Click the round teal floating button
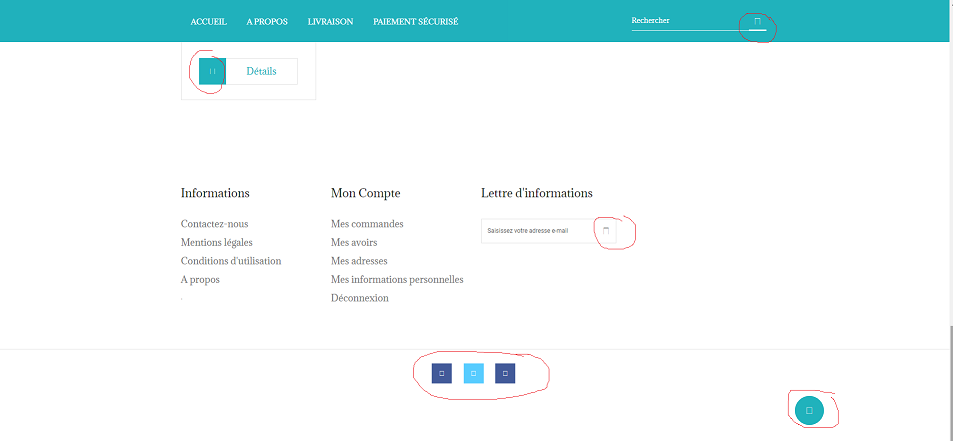953x441 pixels. (x=809, y=410)
